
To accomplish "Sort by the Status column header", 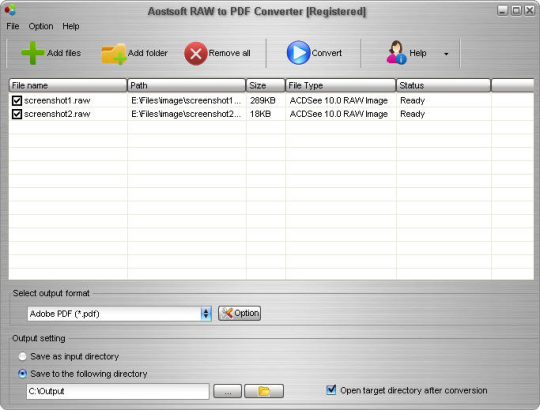I will (x=444, y=85).
